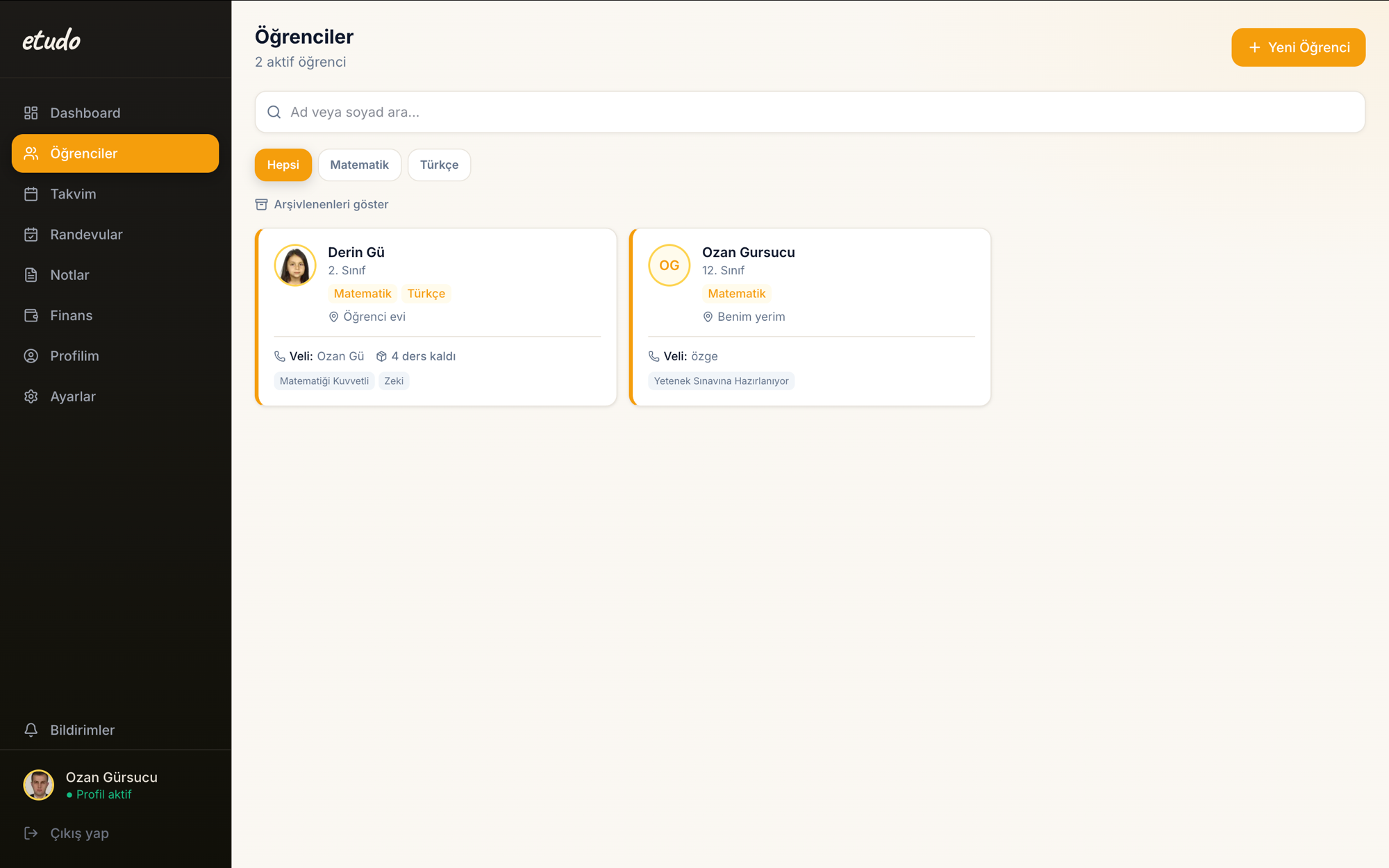Filter students by Matematik
The width and height of the screenshot is (1389, 868).
(x=359, y=165)
